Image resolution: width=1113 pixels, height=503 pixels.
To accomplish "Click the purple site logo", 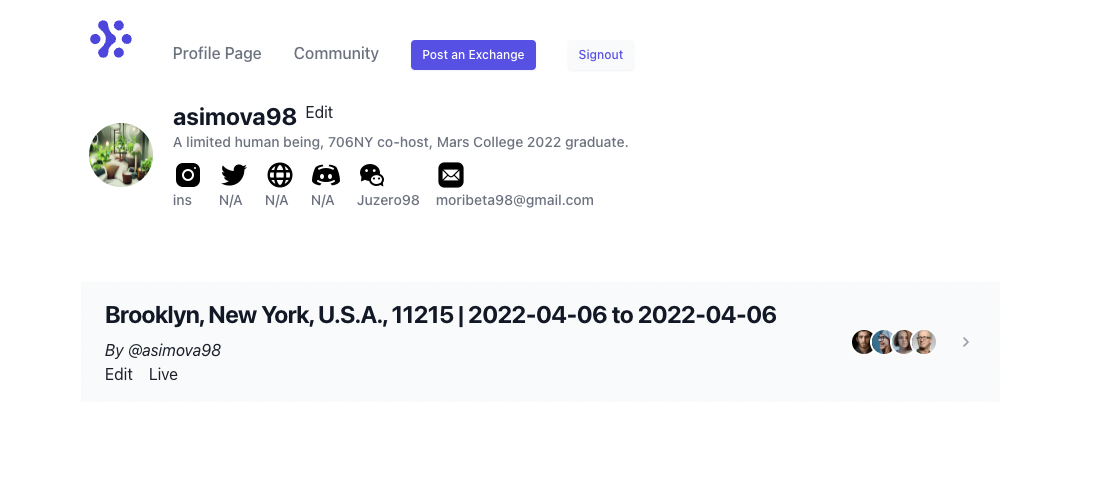I will coord(111,39).
